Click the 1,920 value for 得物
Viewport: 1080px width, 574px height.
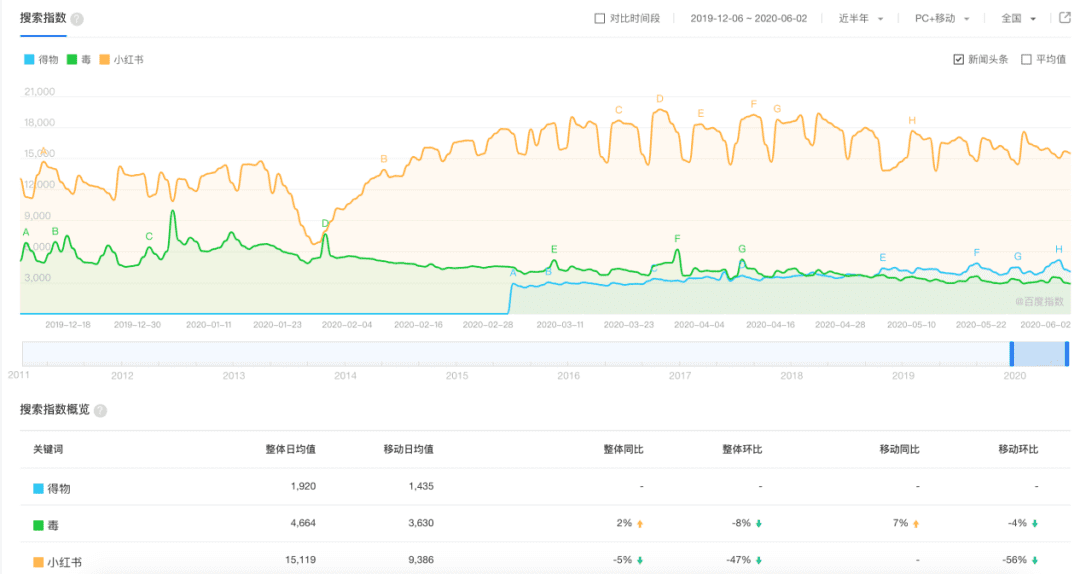[x=303, y=486]
